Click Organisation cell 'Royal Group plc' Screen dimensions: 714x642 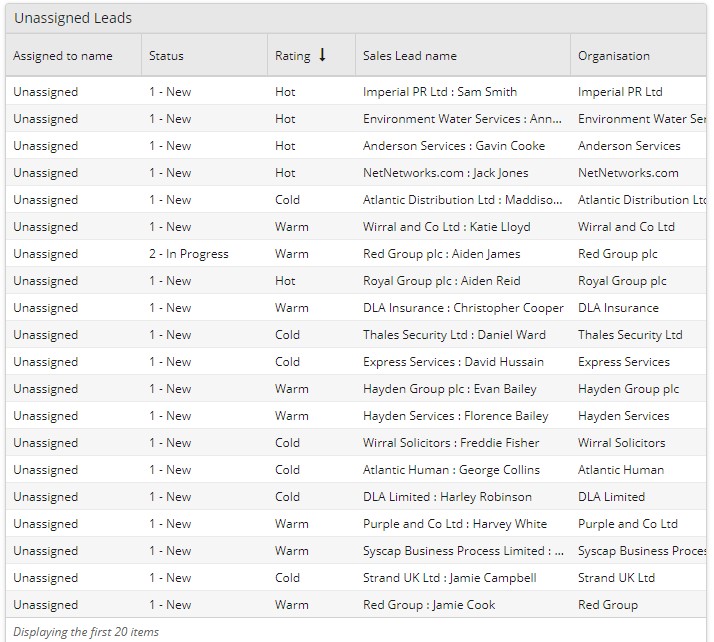coord(622,281)
